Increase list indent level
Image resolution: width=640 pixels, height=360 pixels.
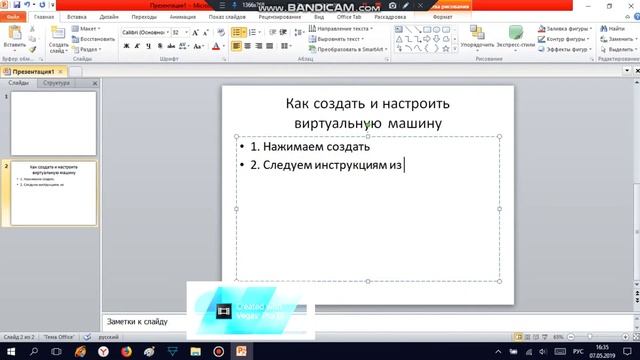283,32
